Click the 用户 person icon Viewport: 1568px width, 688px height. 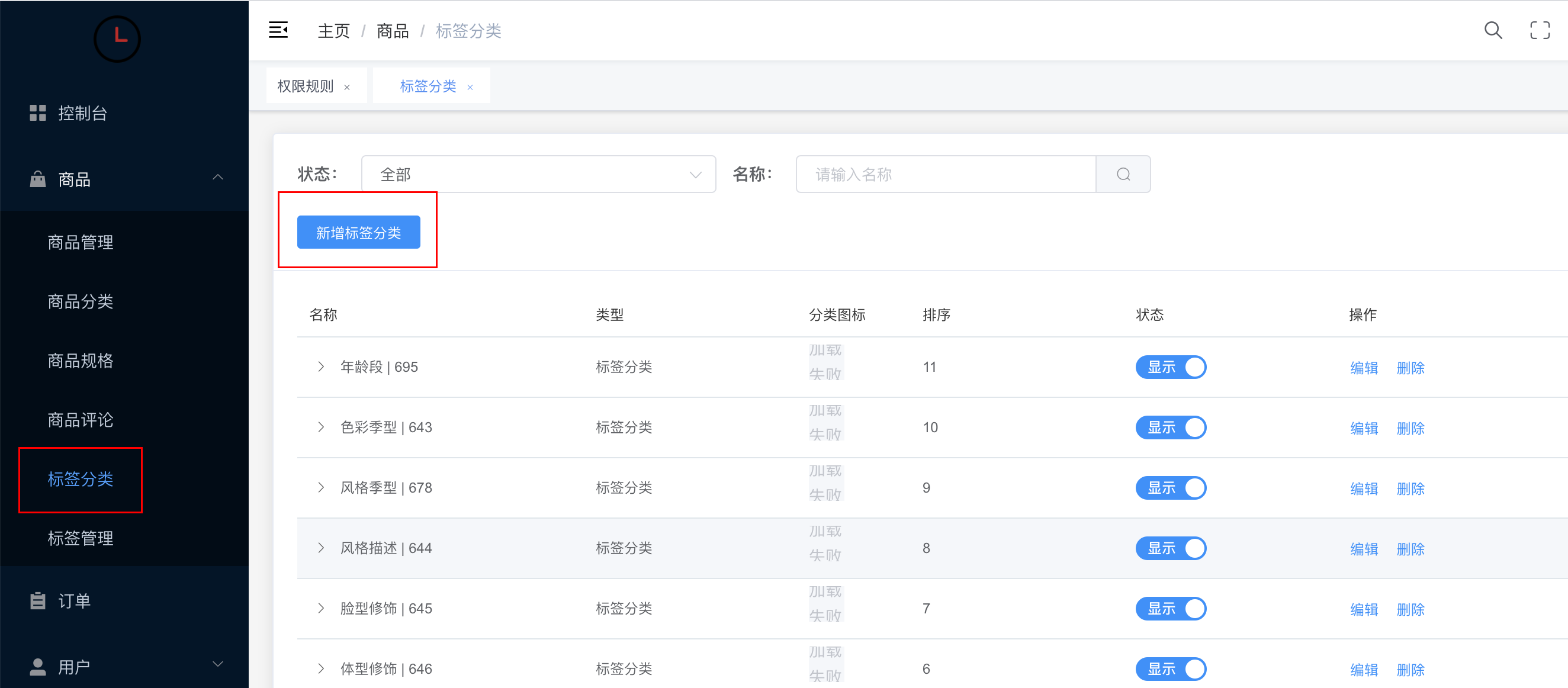[38, 667]
